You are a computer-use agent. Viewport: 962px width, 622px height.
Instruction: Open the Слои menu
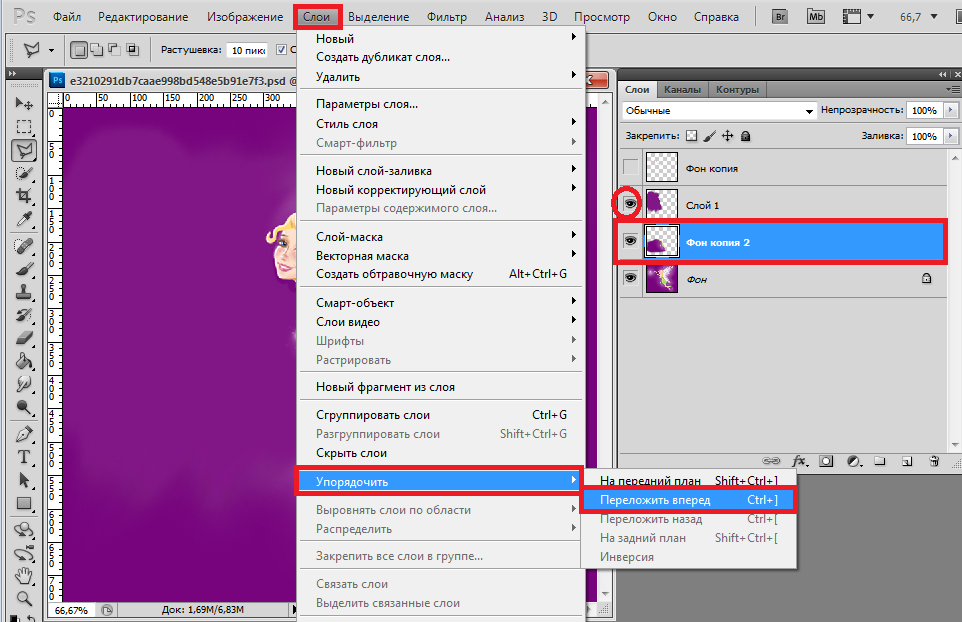pos(317,17)
